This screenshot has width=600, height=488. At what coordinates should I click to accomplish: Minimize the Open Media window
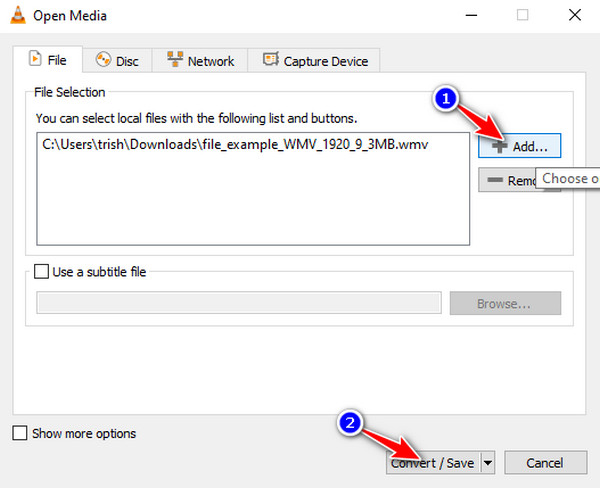(x=471, y=15)
